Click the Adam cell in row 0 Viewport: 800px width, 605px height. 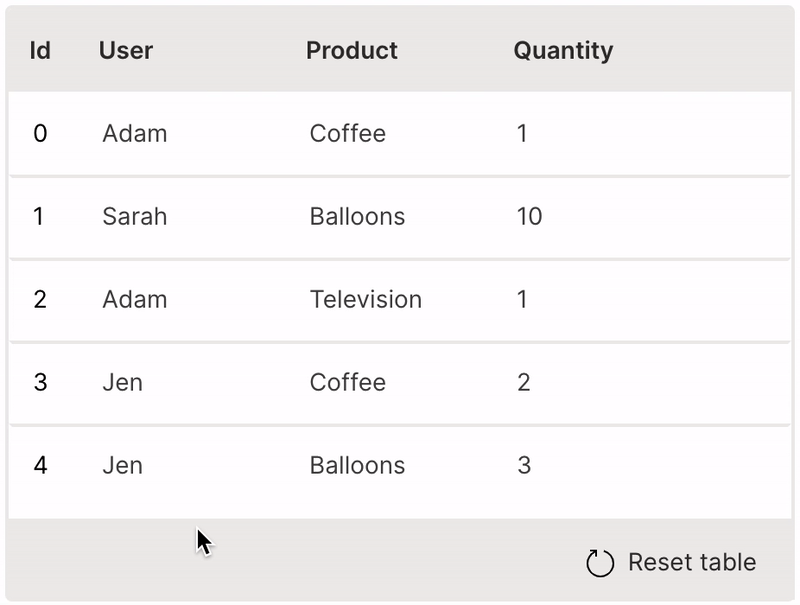click(x=135, y=133)
